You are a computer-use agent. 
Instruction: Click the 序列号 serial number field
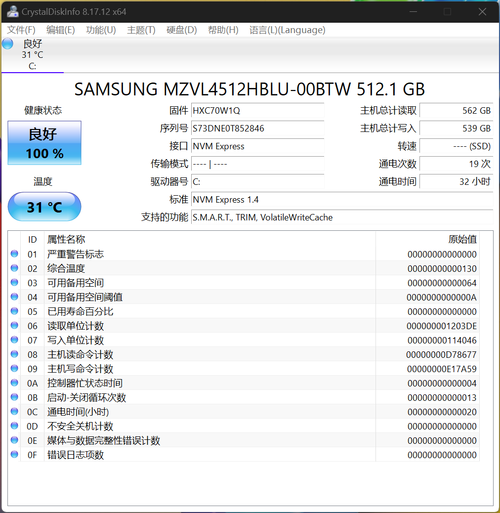tap(258, 128)
